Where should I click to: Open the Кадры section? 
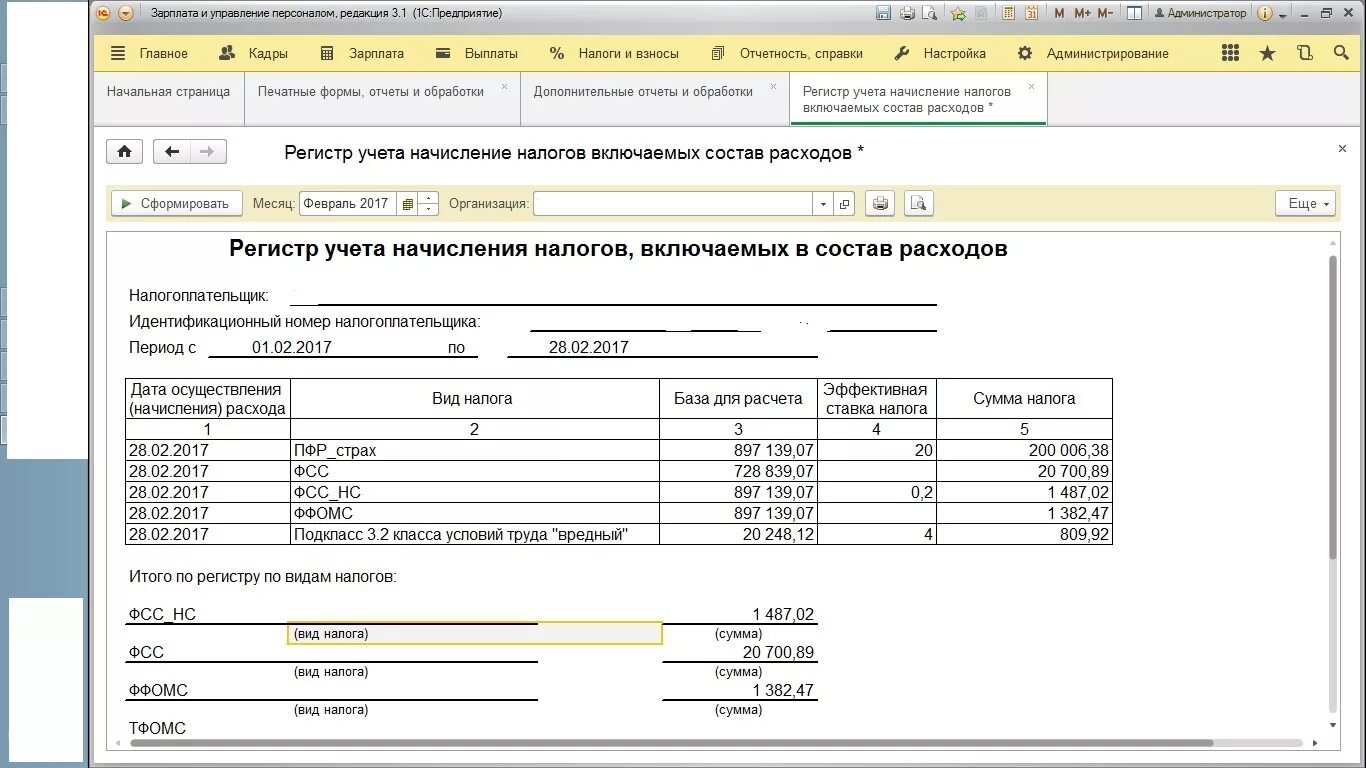pyautogui.click(x=253, y=53)
